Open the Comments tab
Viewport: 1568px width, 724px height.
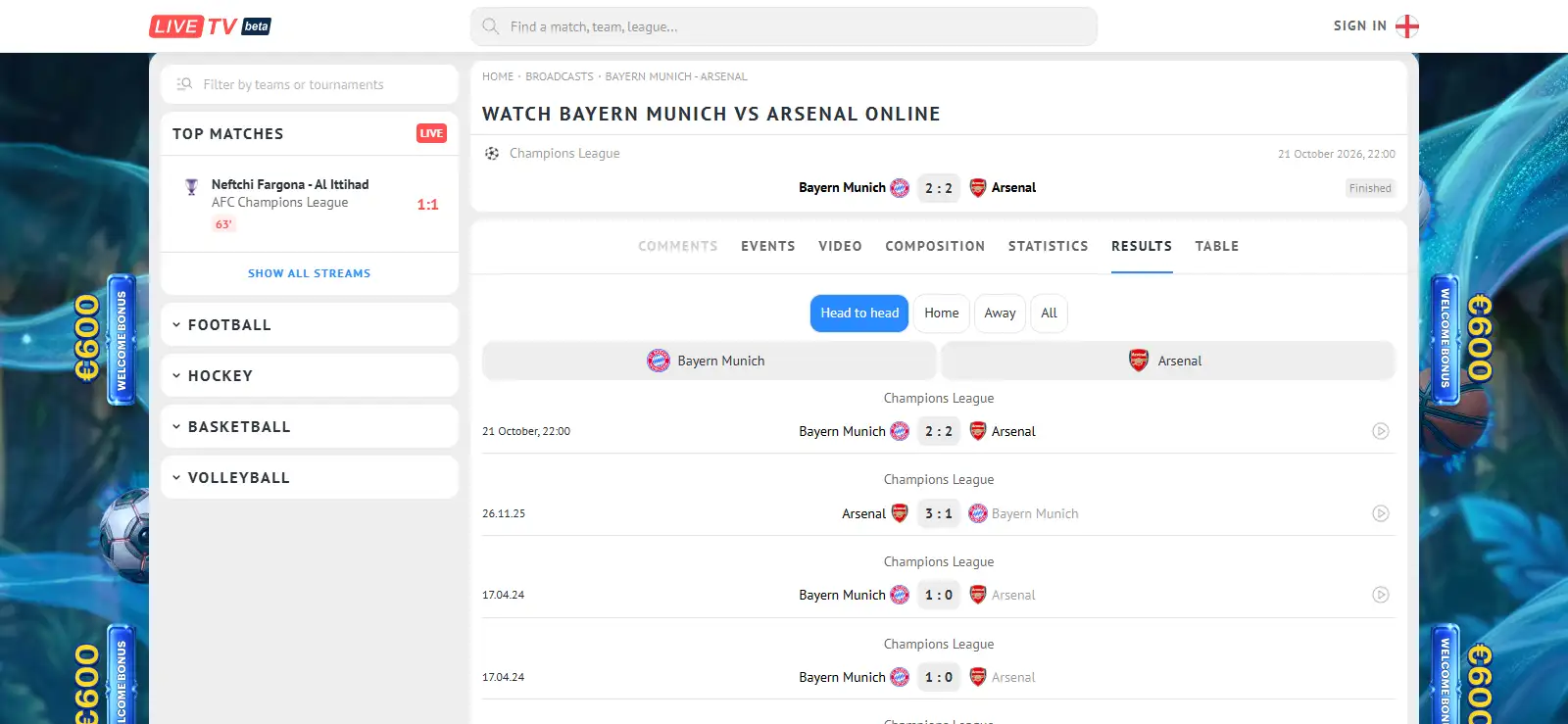click(678, 246)
